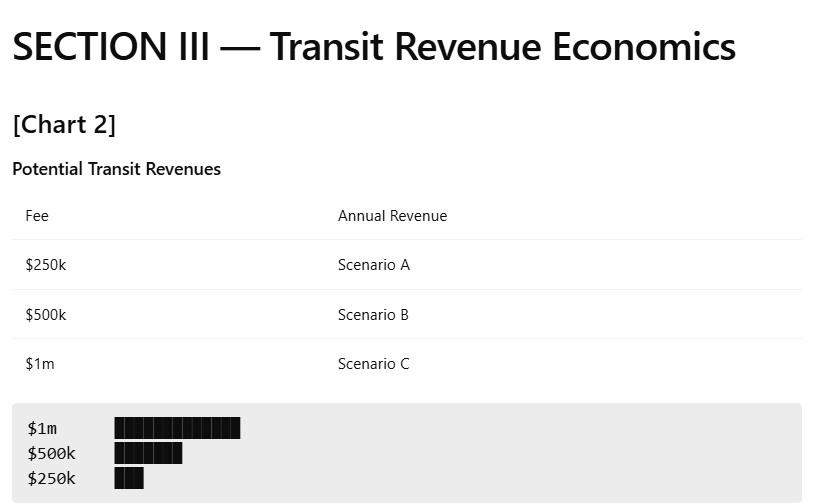Image resolution: width=813 pixels, height=504 pixels.
Task: Click the "Potential Transit Revenues" table caption
Action: click(116, 169)
